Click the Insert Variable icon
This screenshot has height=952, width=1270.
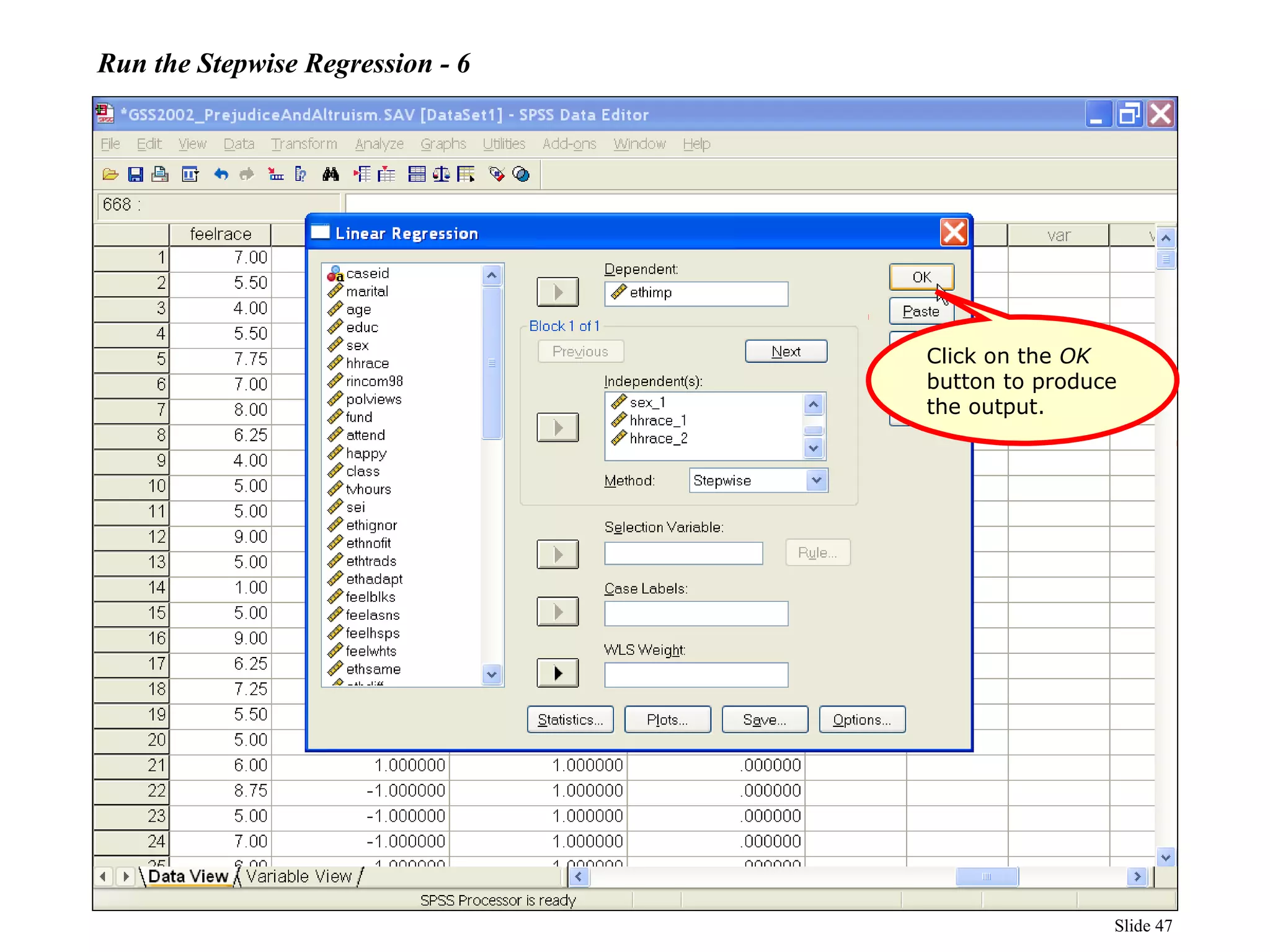386,175
